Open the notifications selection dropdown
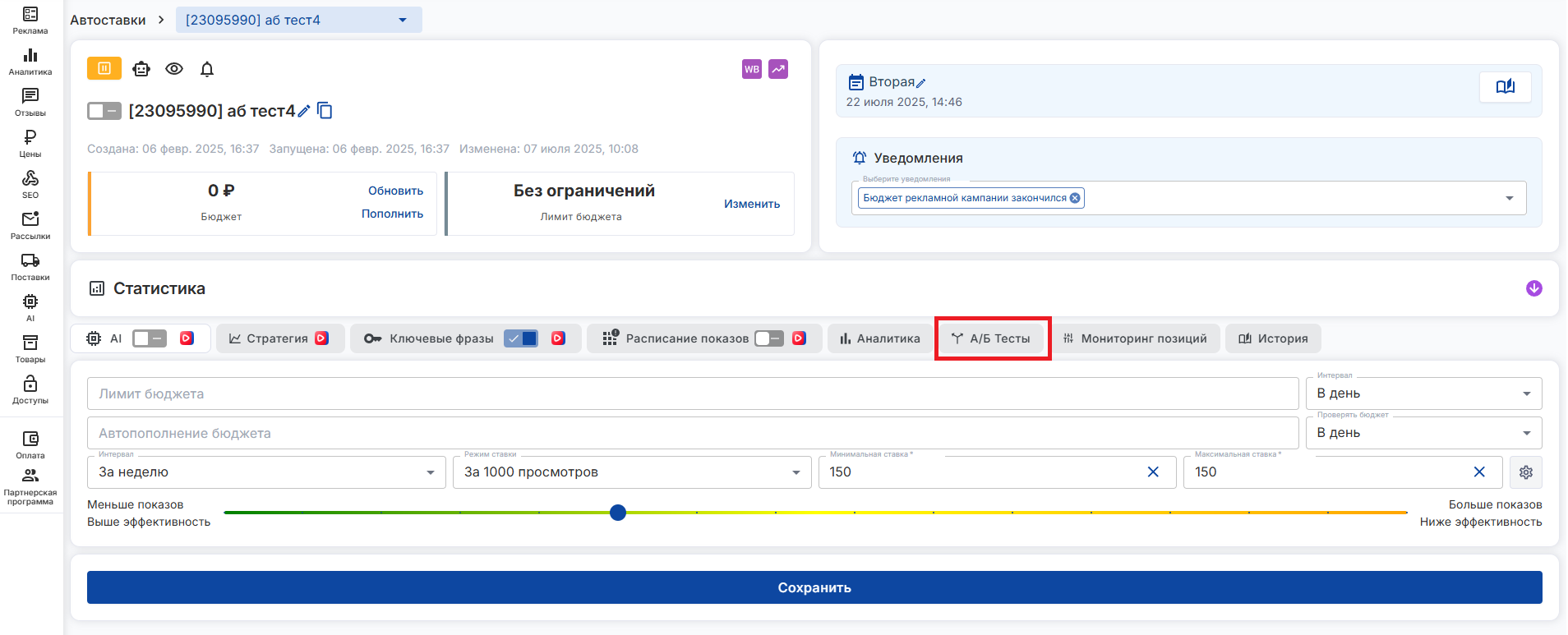This screenshot has height=635, width=1568. [x=1509, y=198]
